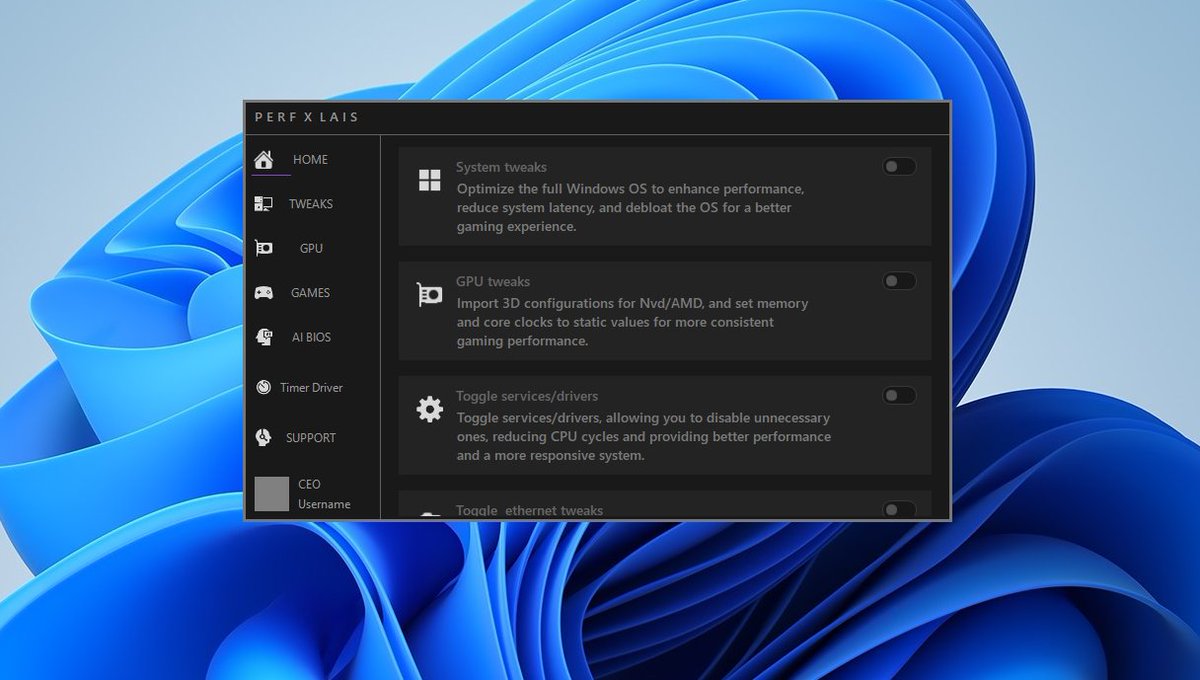Switch on the ethernet tweaks toggle

pos(898,509)
